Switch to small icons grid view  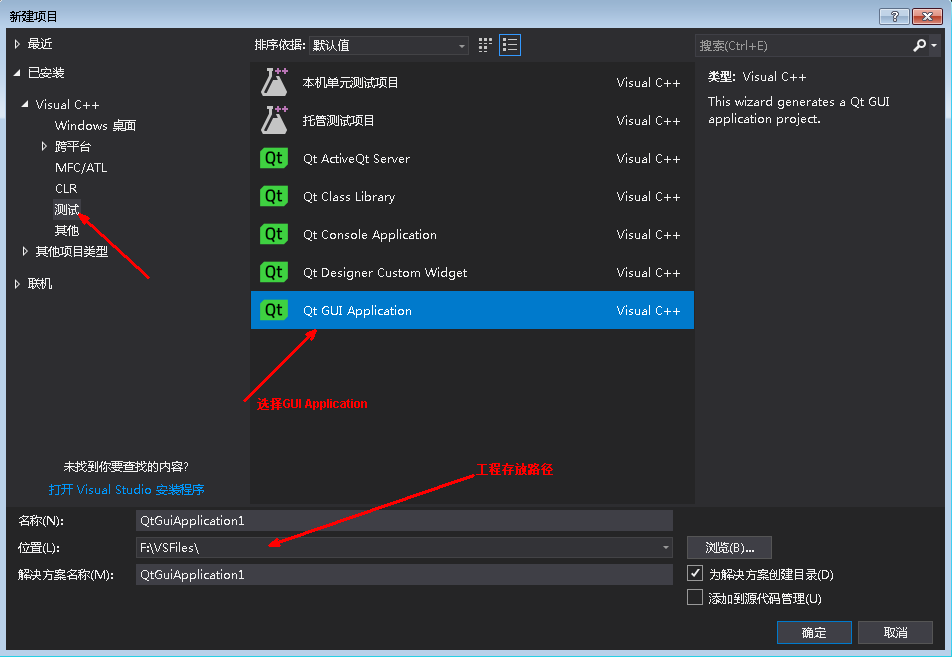coord(484,45)
